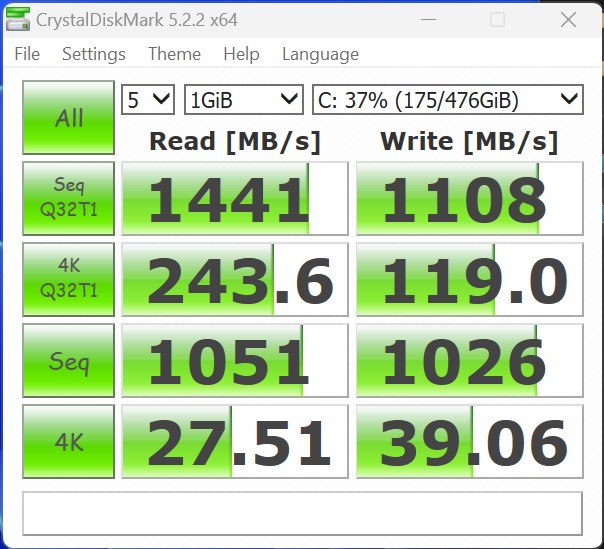This screenshot has width=604, height=549.
Task: Start the plain 4K benchmark
Action: (x=69, y=442)
